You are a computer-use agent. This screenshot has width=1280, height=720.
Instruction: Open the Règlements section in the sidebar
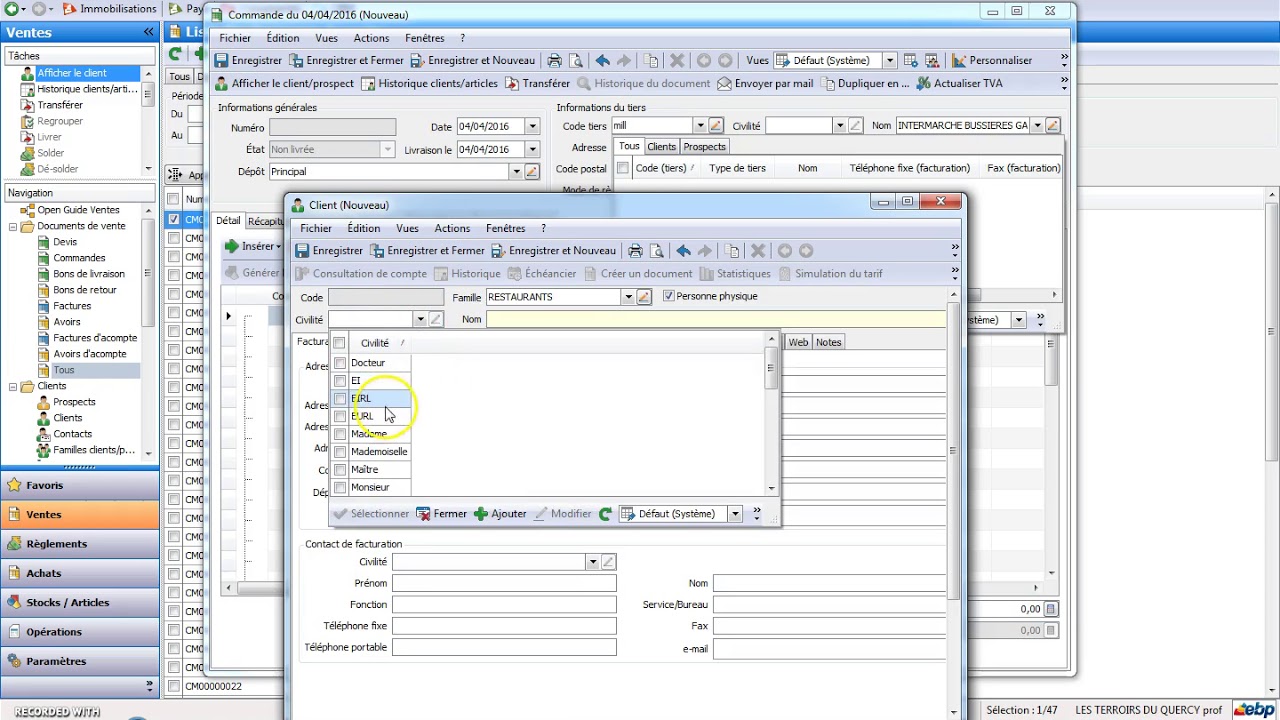(80, 544)
